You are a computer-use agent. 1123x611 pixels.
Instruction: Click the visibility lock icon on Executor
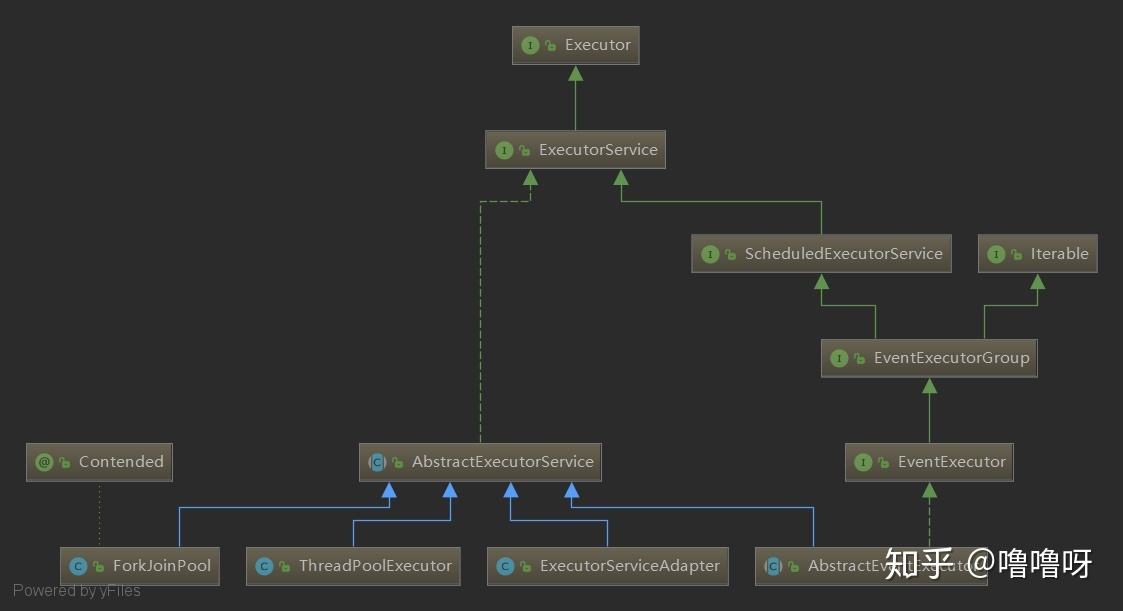551,46
